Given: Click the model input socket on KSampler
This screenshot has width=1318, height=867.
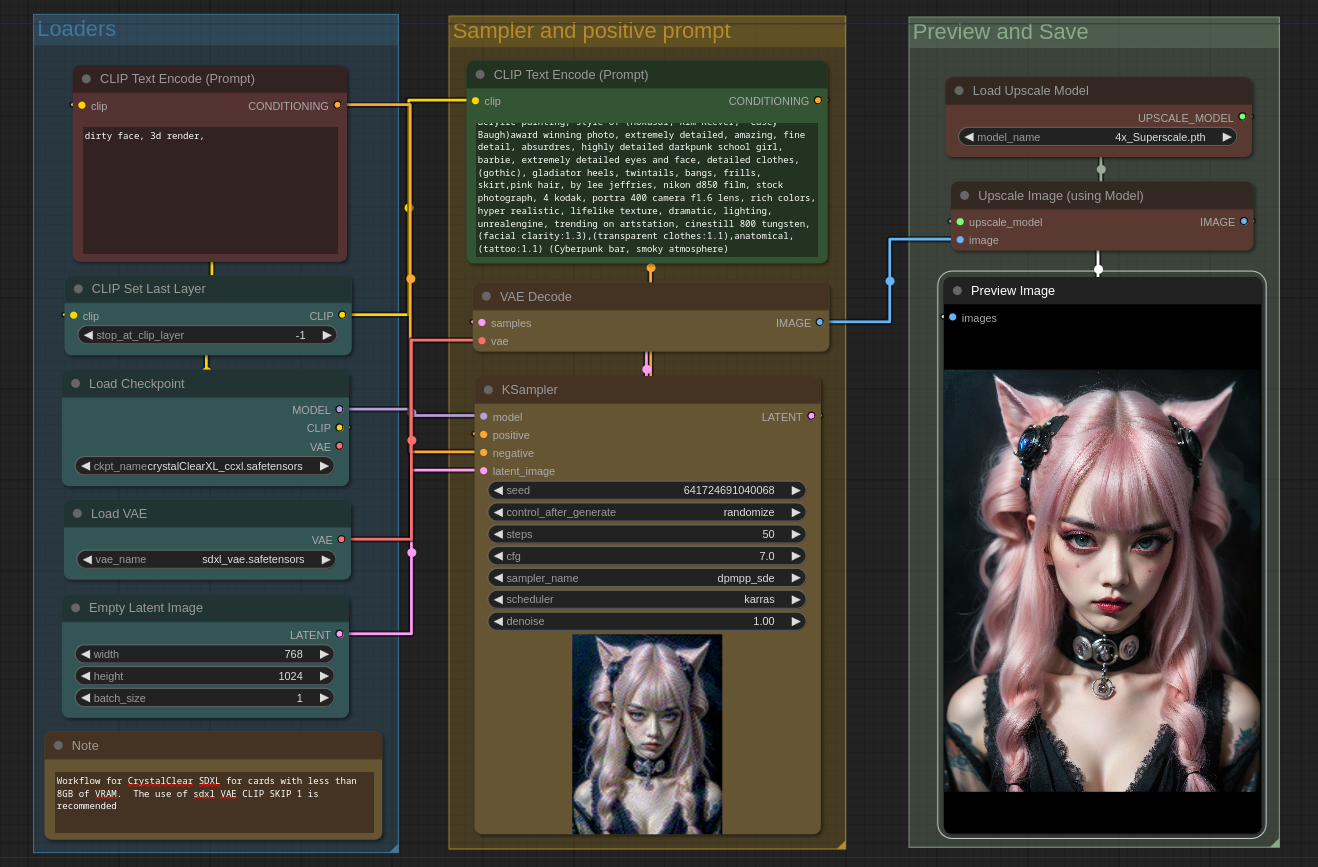Looking at the screenshot, I should [x=484, y=417].
